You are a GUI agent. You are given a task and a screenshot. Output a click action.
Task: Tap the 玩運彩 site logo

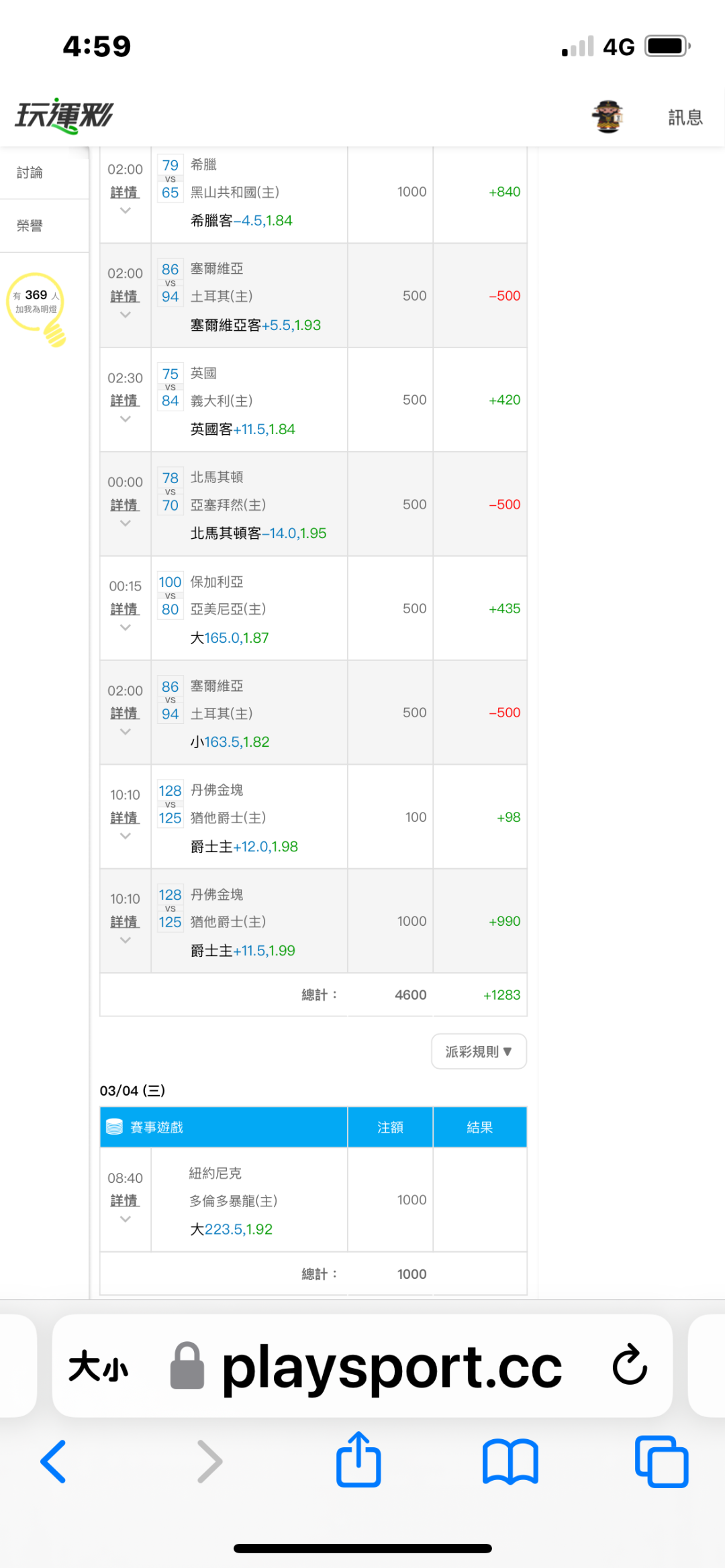tap(64, 115)
